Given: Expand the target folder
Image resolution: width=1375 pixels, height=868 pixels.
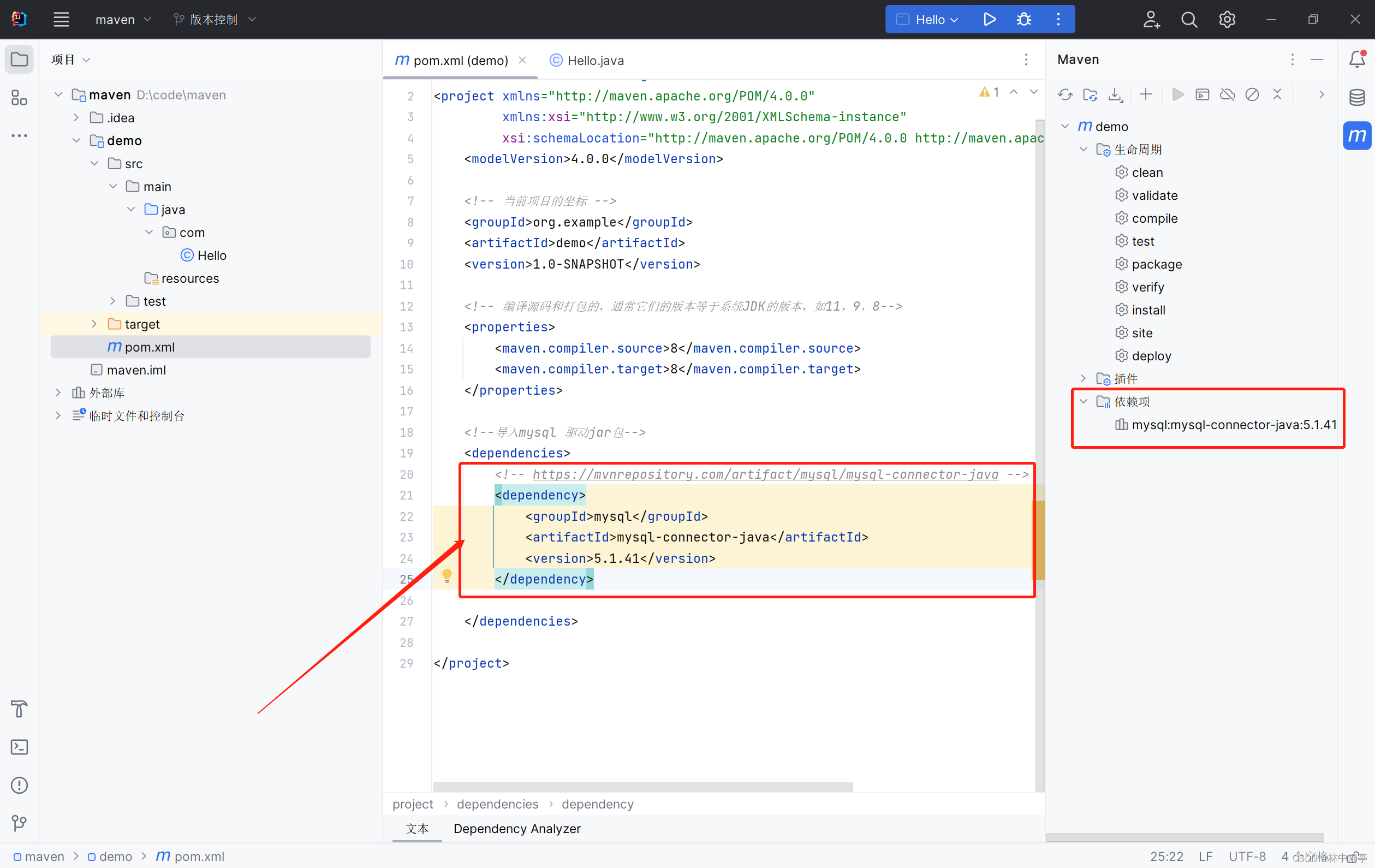Looking at the screenshot, I should [x=94, y=324].
